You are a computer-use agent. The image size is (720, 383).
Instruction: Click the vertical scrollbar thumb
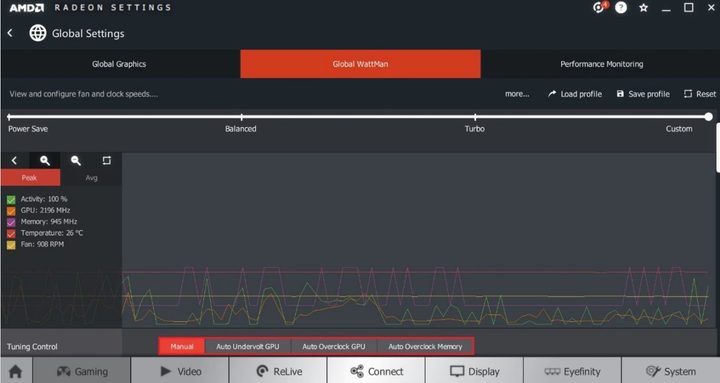pos(718,146)
